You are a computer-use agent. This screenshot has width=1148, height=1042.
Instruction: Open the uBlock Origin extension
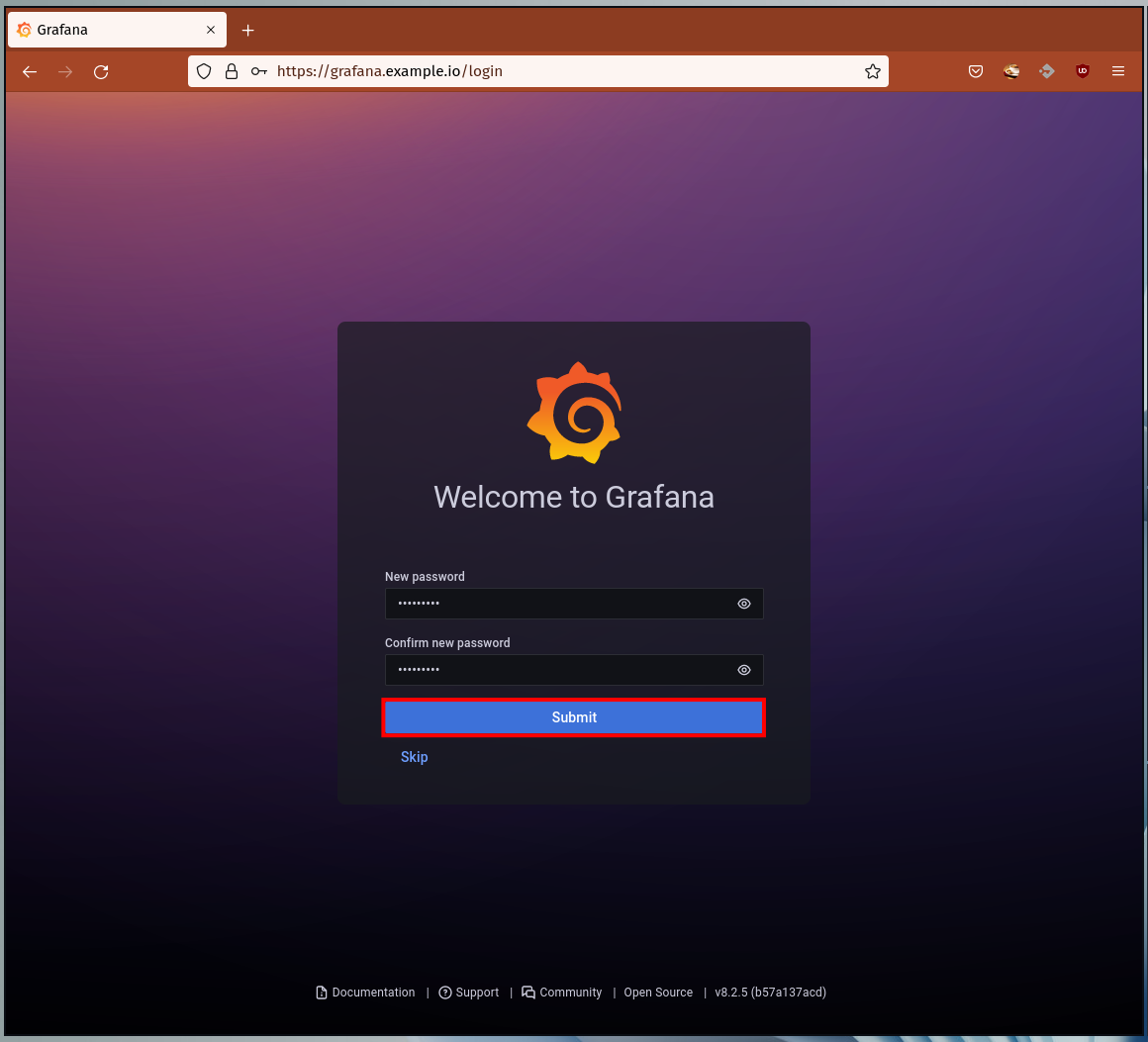coord(1082,71)
